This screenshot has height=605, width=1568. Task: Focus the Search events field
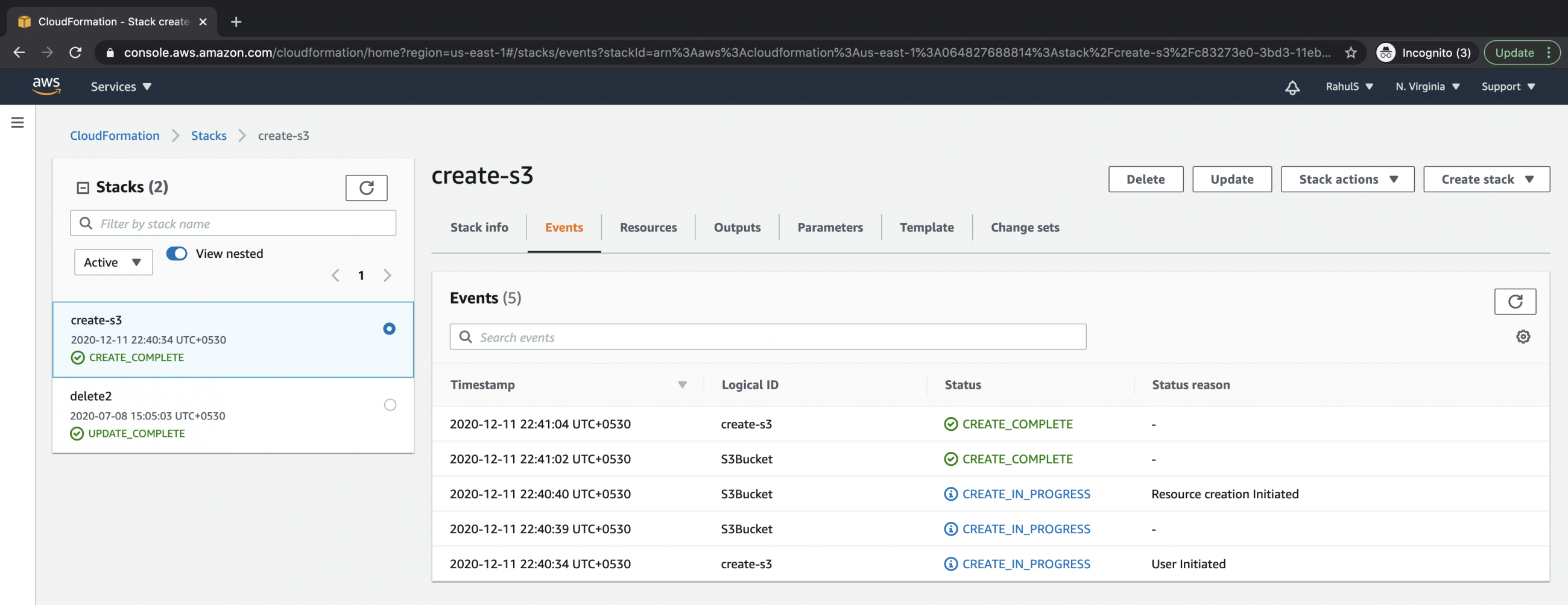coord(768,337)
